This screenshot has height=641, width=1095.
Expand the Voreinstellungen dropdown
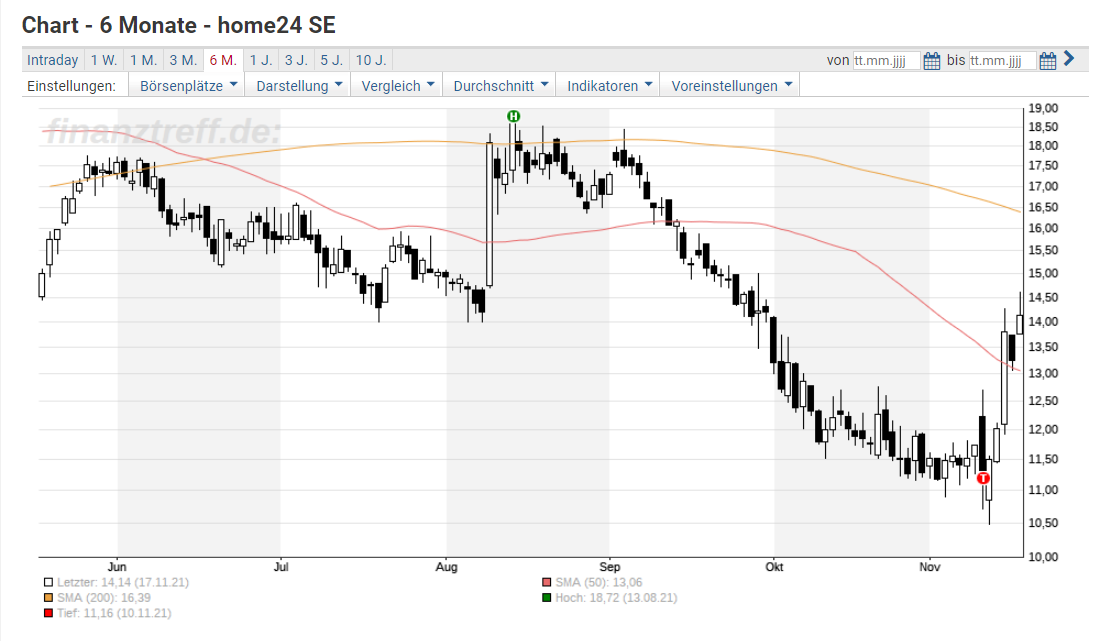[x=730, y=86]
